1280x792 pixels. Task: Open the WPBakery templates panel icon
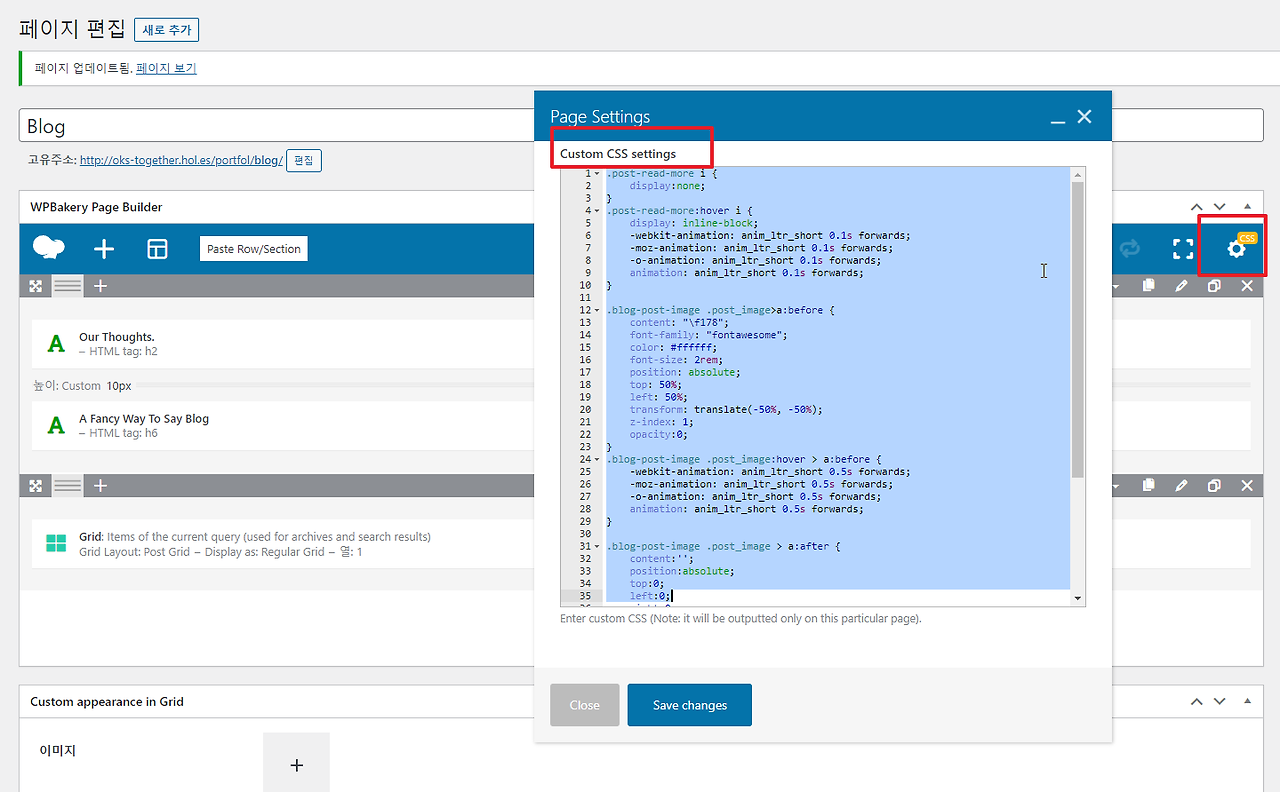[157, 249]
